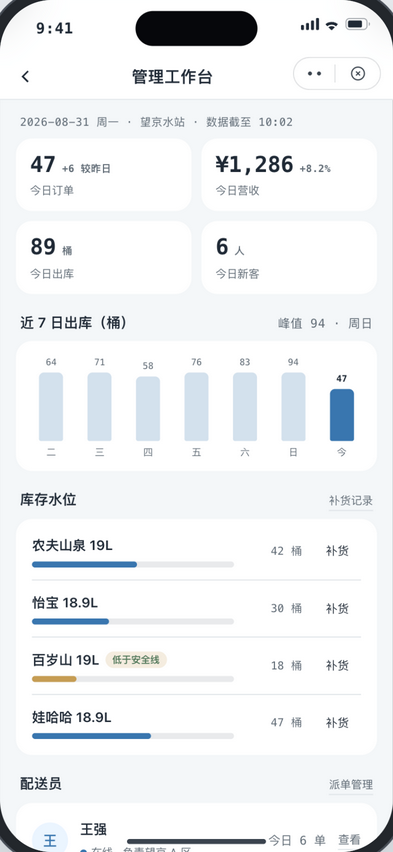Image resolution: width=393 pixels, height=852 pixels.
Task: Tap 补货 for 娃哈哈 18.9L
Action: click(x=337, y=723)
